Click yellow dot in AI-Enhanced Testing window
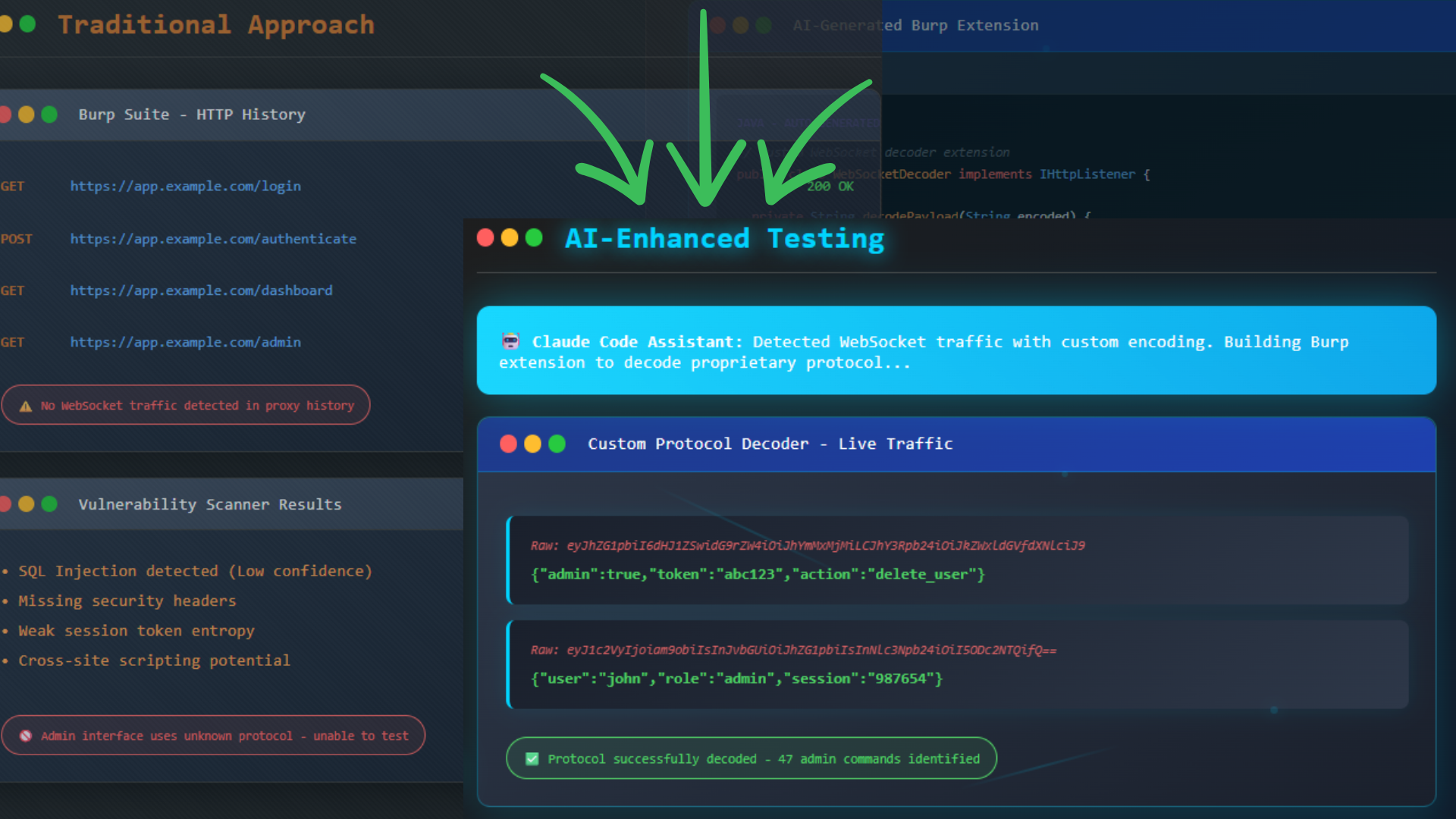Image resolution: width=1456 pixels, height=819 pixels. coord(510,238)
